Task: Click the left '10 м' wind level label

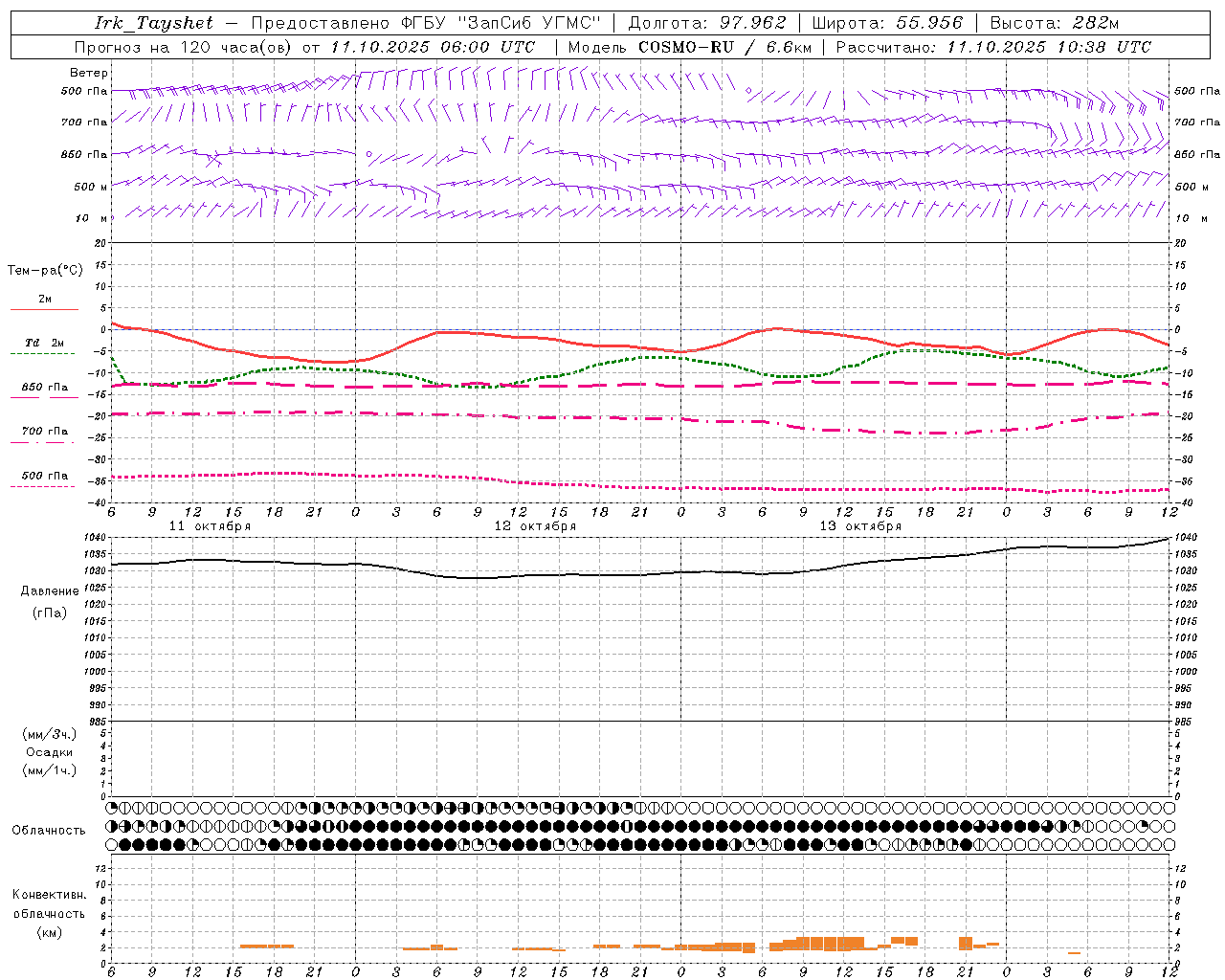Action: tap(92, 218)
